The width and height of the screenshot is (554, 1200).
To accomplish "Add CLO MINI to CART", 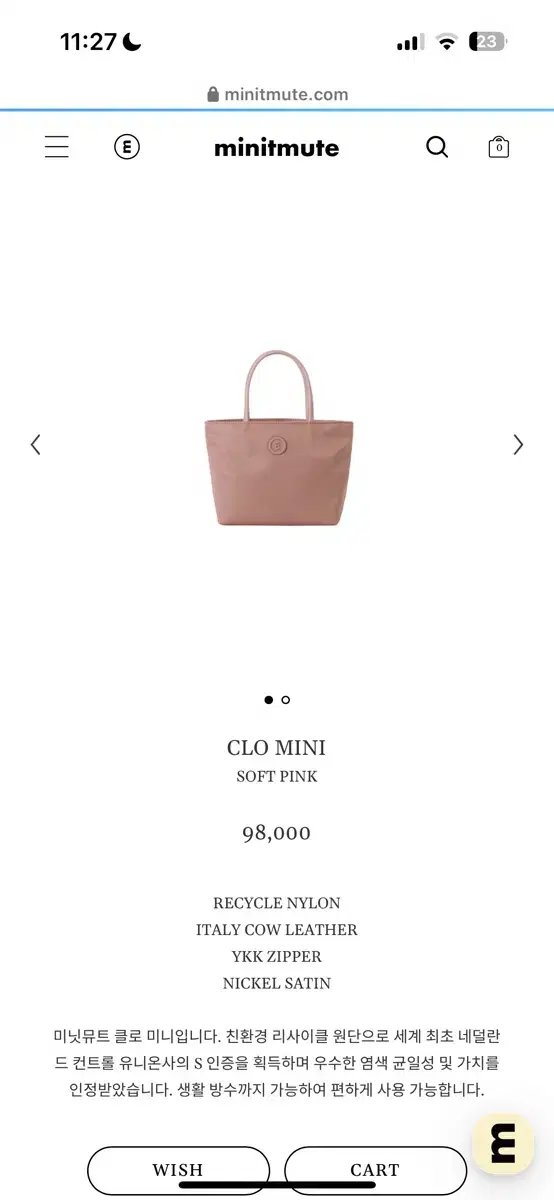I will 375,1170.
